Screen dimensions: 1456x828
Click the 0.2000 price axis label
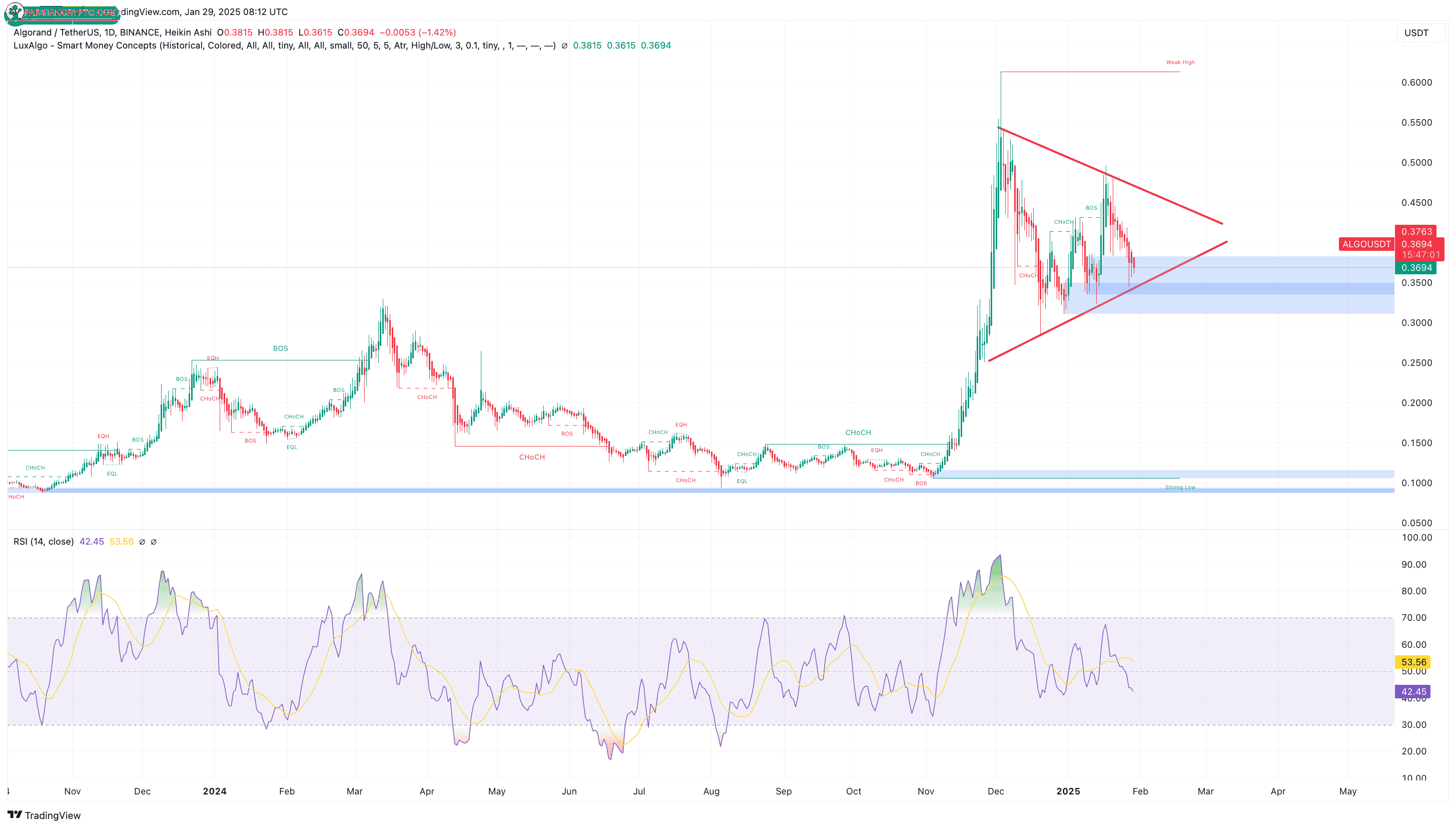[1416, 402]
